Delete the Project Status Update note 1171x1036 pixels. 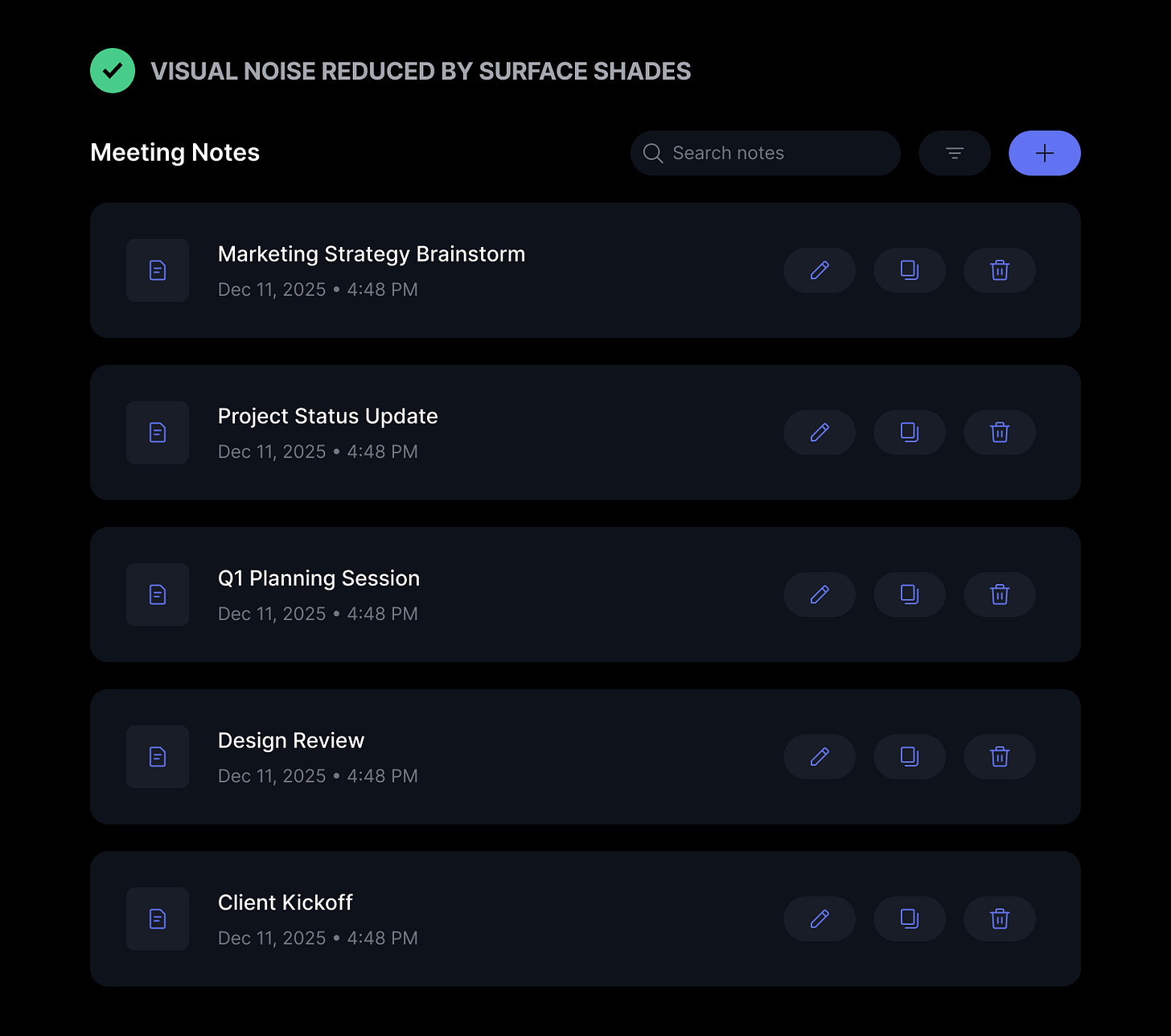pyautogui.click(x=1000, y=433)
